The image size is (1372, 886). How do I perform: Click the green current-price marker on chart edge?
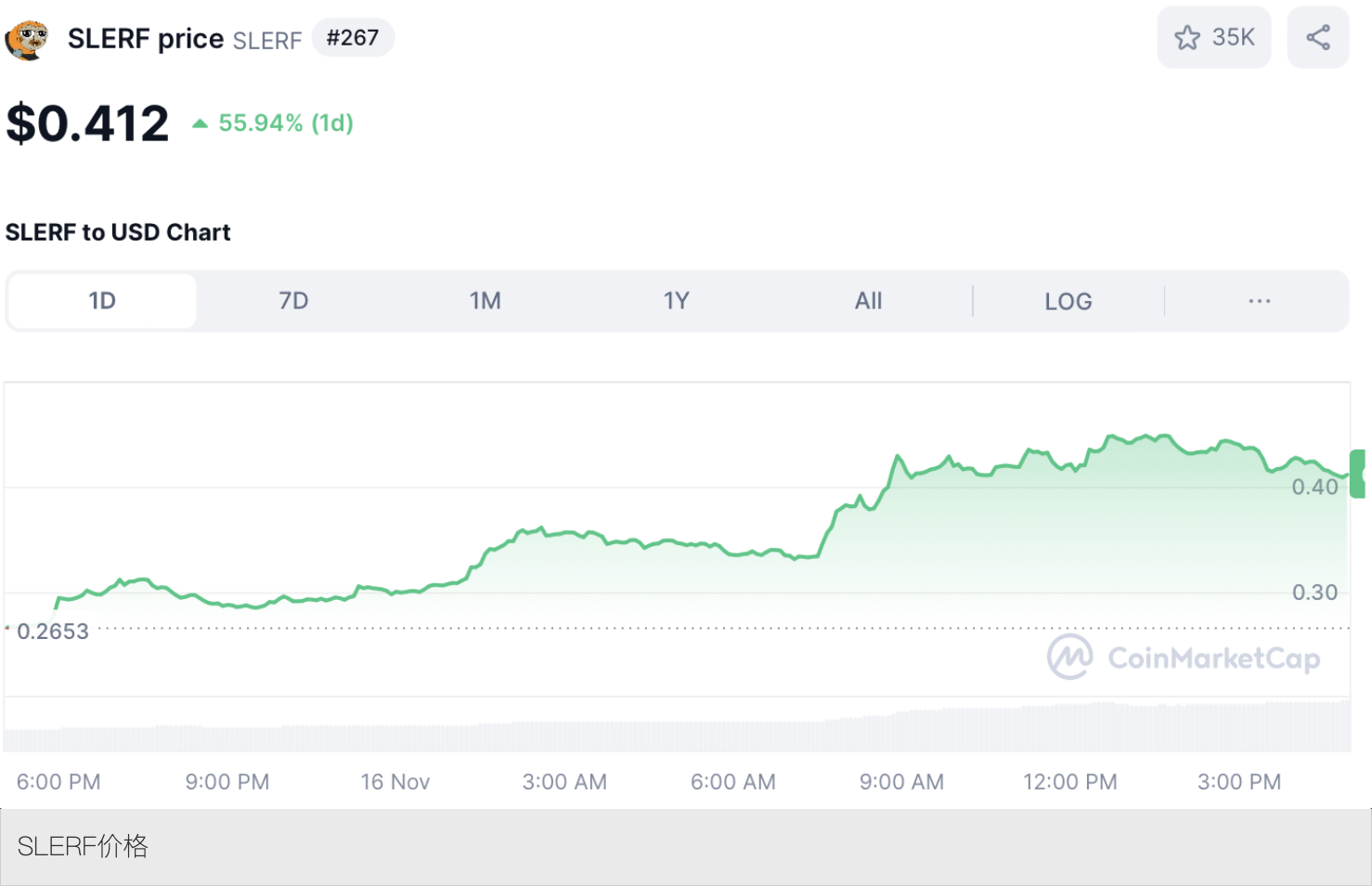[1358, 474]
